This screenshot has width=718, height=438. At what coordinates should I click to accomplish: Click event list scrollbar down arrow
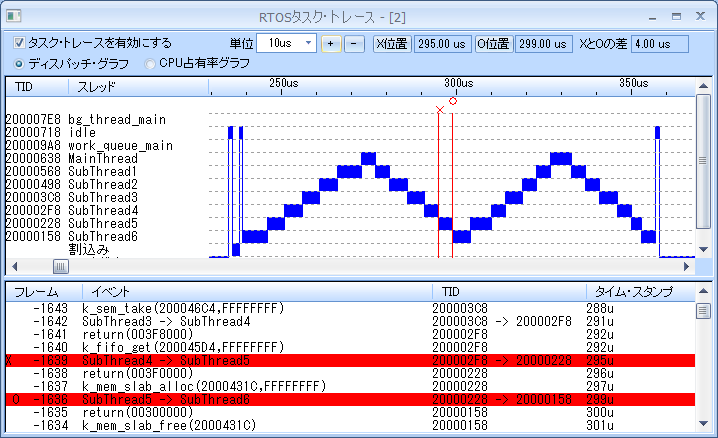pyautogui.click(x=703, y=428)
